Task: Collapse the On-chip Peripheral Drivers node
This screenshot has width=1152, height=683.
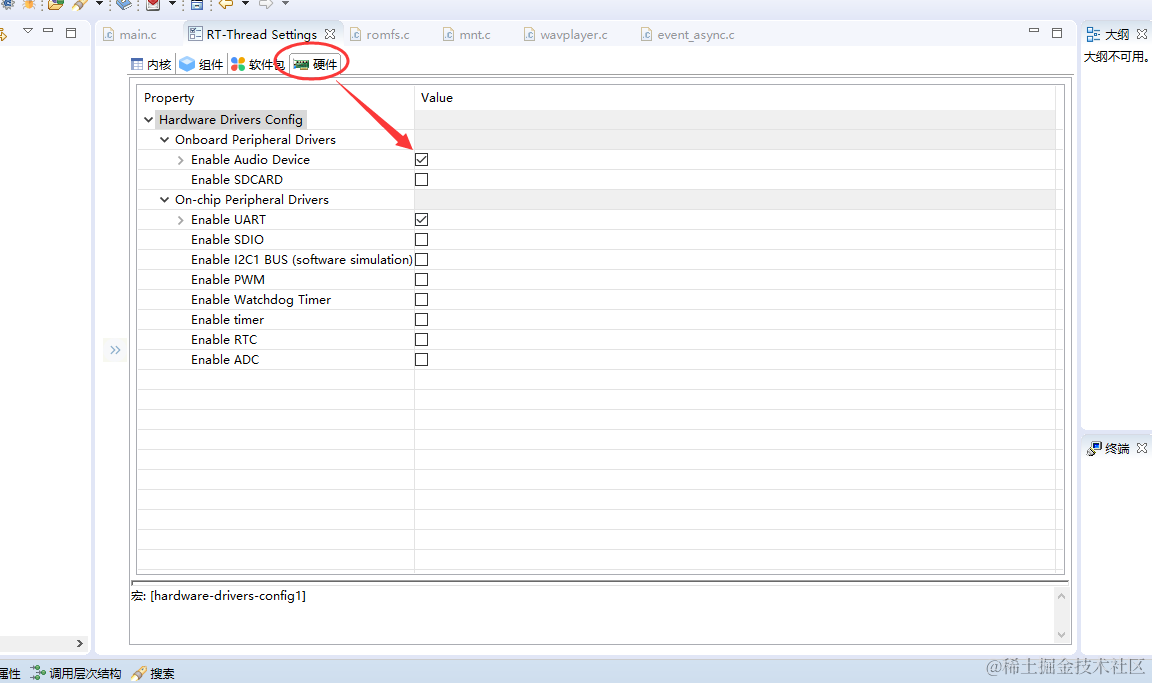Action: pyautogui.click(x=165, y=200)
